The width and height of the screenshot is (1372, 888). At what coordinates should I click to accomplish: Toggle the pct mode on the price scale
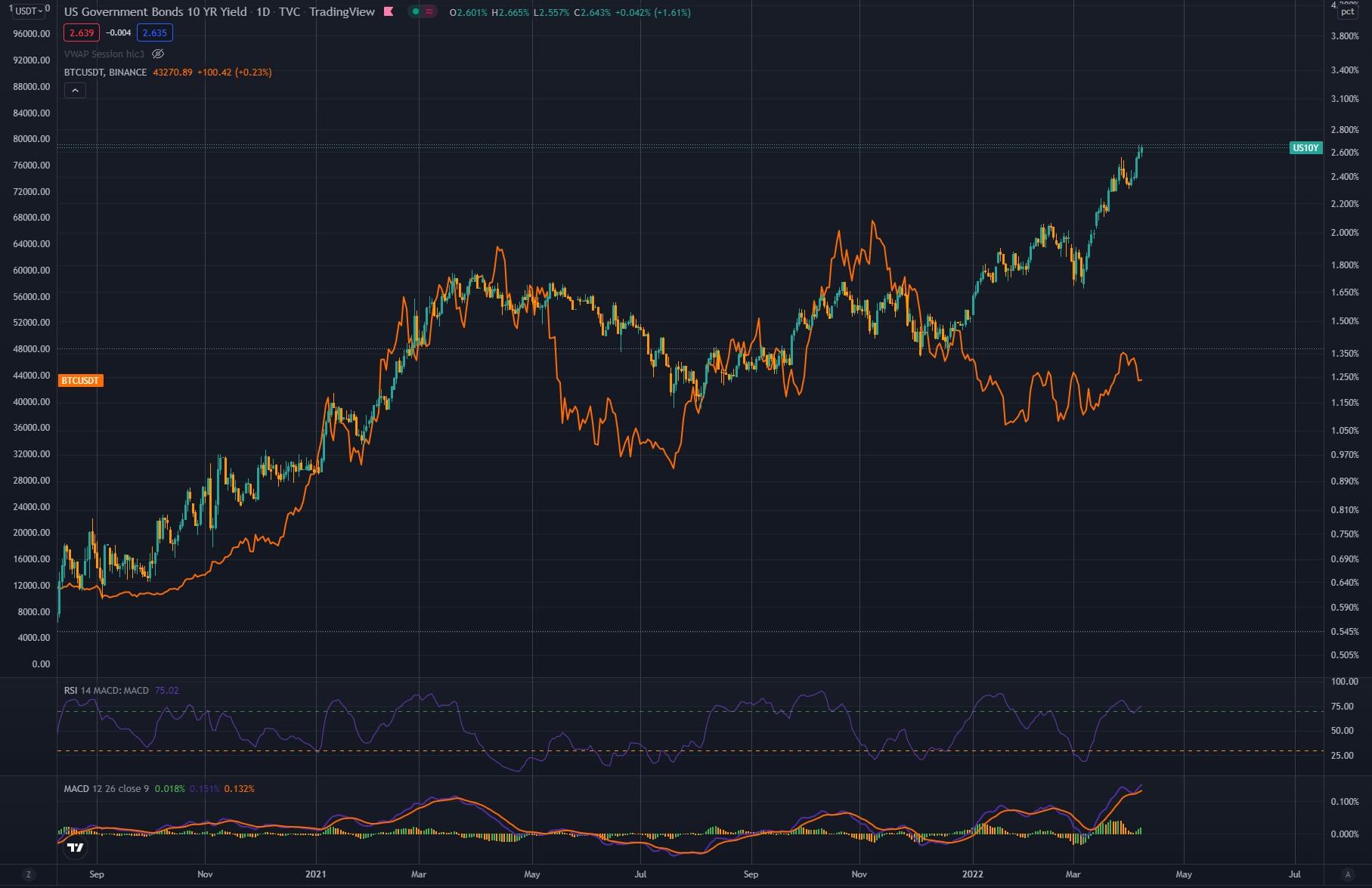(x=1349, y=12)
